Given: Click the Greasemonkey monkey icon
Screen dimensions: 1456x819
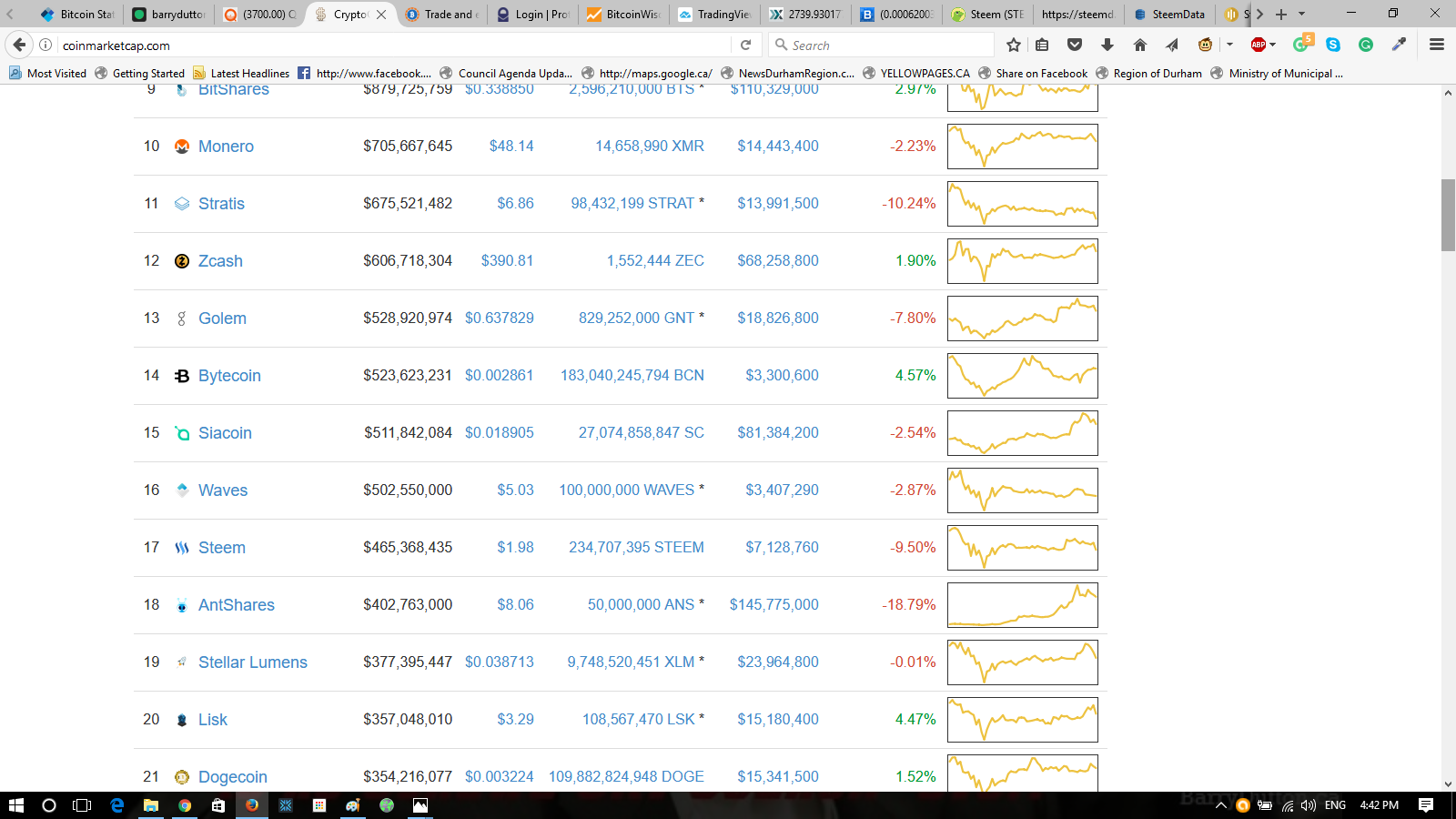Looking at the screenshot, I should tap(1206, 45).
